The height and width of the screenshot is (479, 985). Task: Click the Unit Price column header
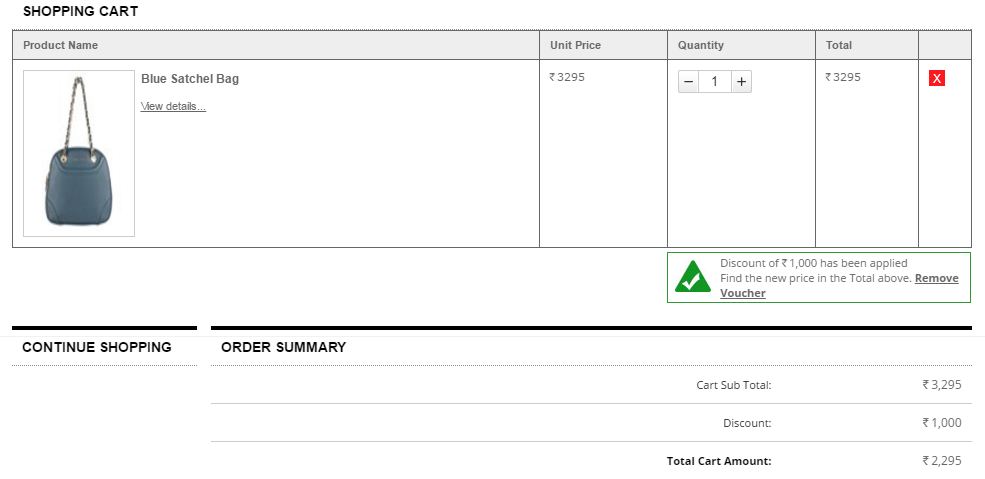(x=575, y=45)
